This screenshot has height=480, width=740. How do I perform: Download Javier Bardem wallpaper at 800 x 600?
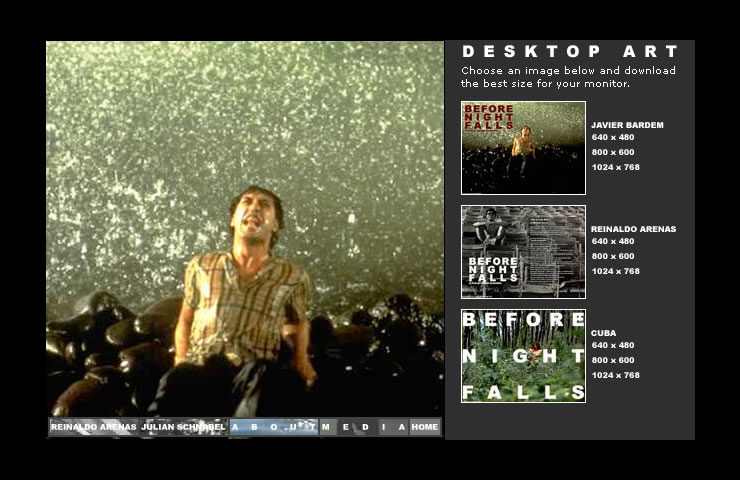click(x=613, y=152)
